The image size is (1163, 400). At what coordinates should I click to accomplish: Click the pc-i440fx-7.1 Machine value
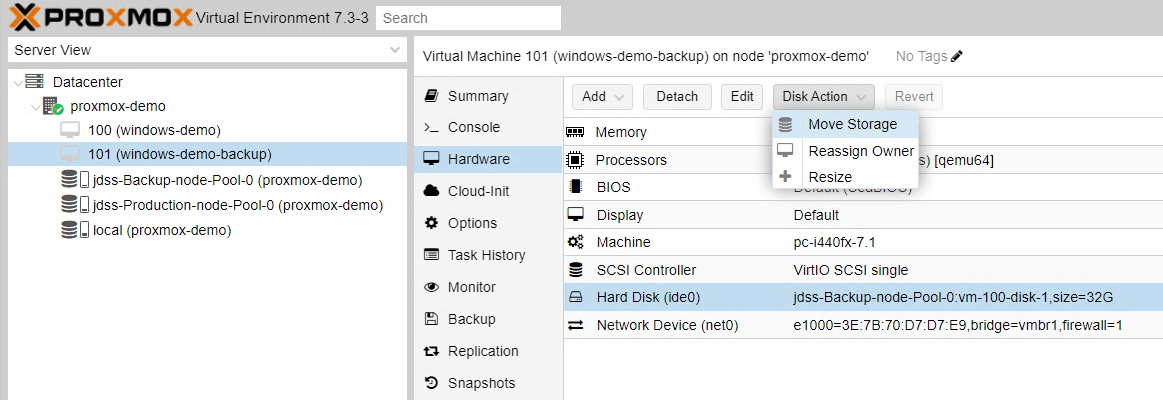pos(834,243)
